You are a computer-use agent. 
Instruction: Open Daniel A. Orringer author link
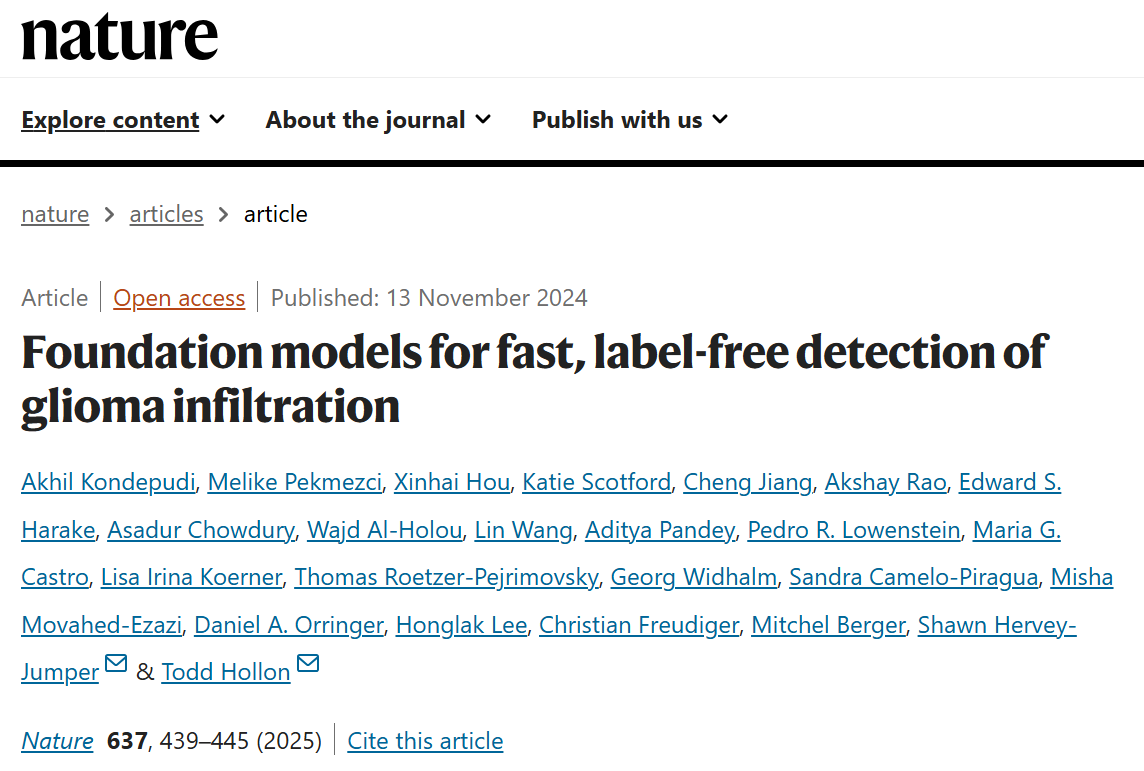[x=288, y=625]
